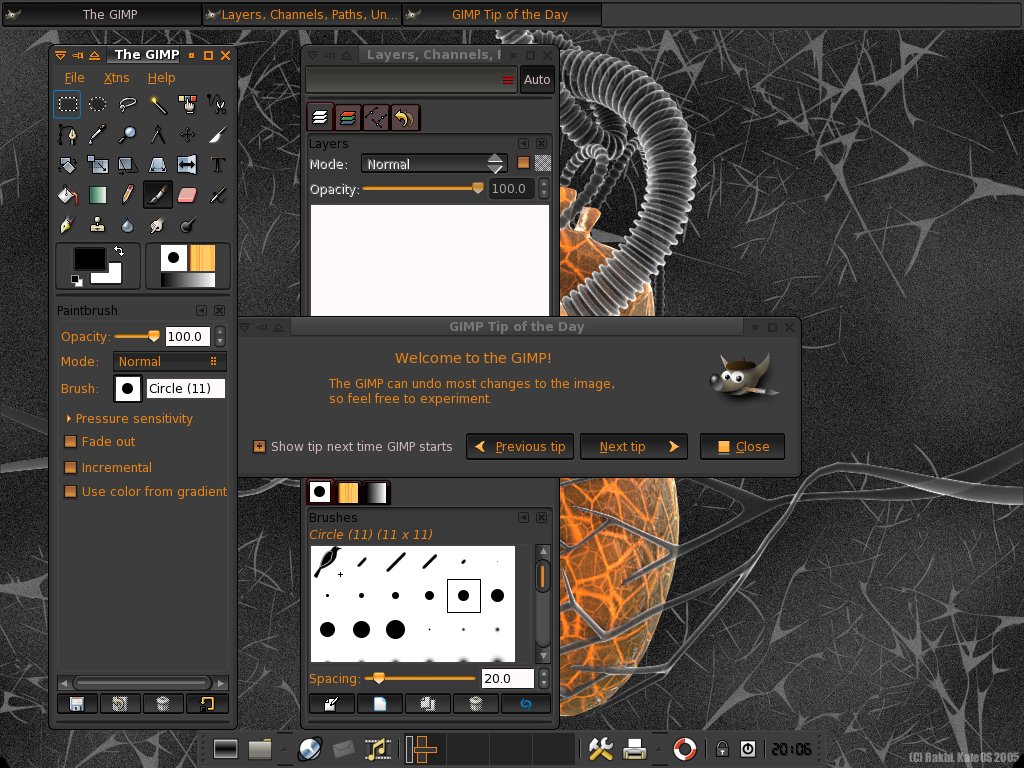Select the Dodge/Burn tool
Screen dimensions: 1024x768
coord(187,225)
